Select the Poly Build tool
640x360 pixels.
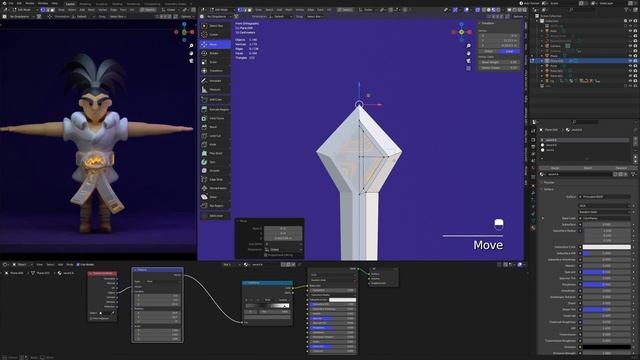[x=215, y=153]
